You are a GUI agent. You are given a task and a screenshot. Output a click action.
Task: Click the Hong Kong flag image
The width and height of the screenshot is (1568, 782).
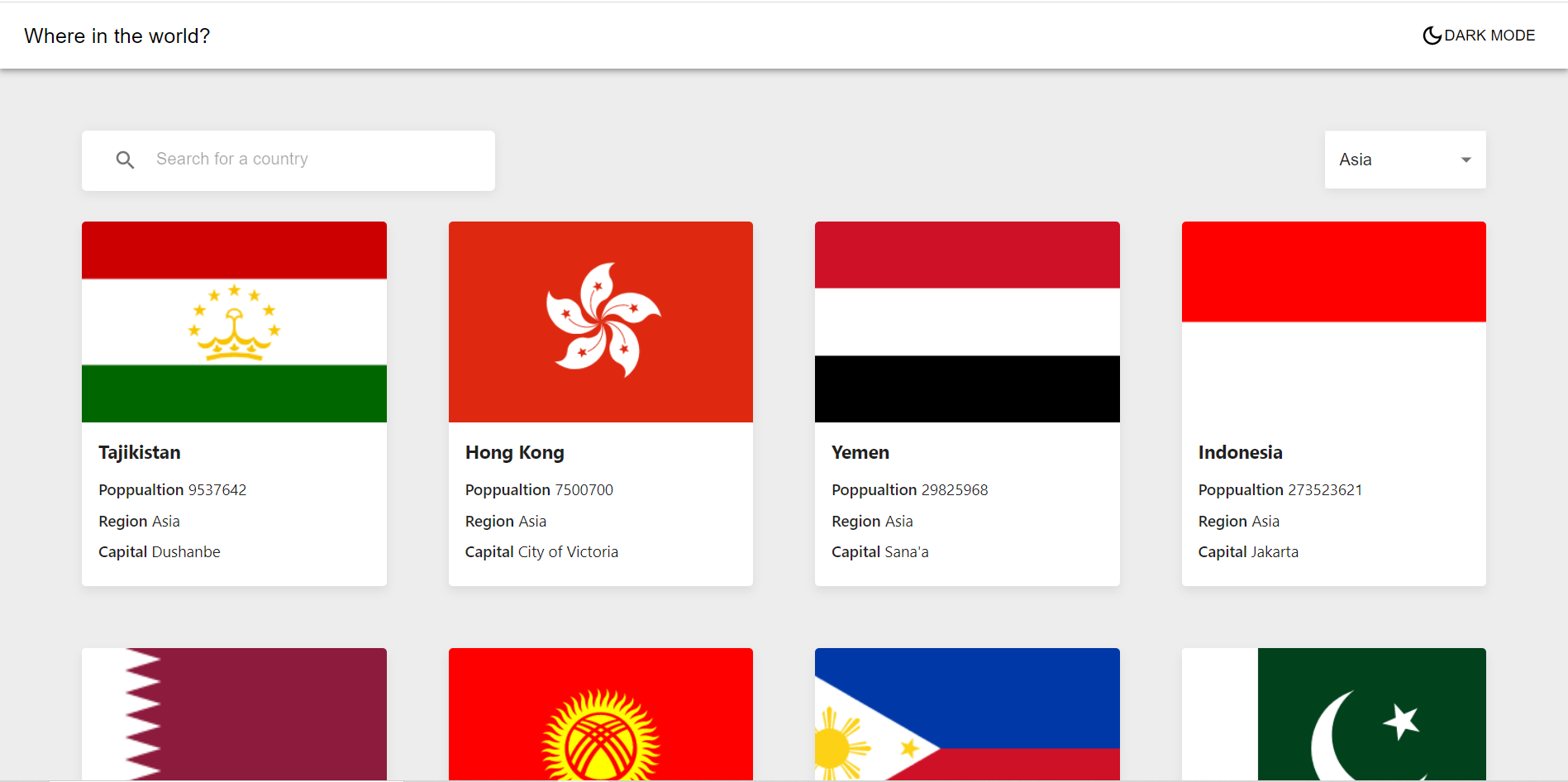[x=600, y=322]
